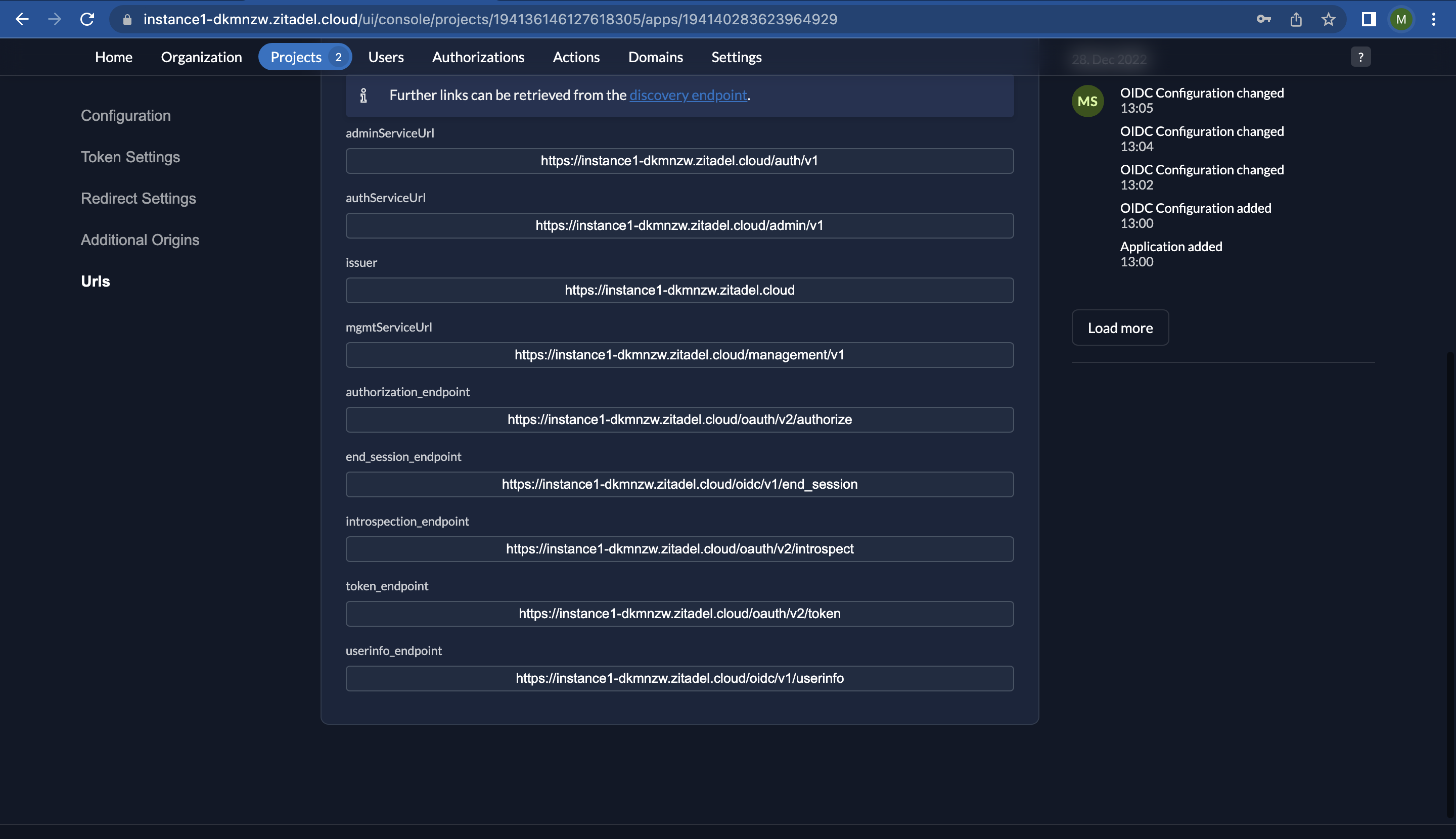
Task: Jump to Redirect Settings section
Action: pos(139,198)
